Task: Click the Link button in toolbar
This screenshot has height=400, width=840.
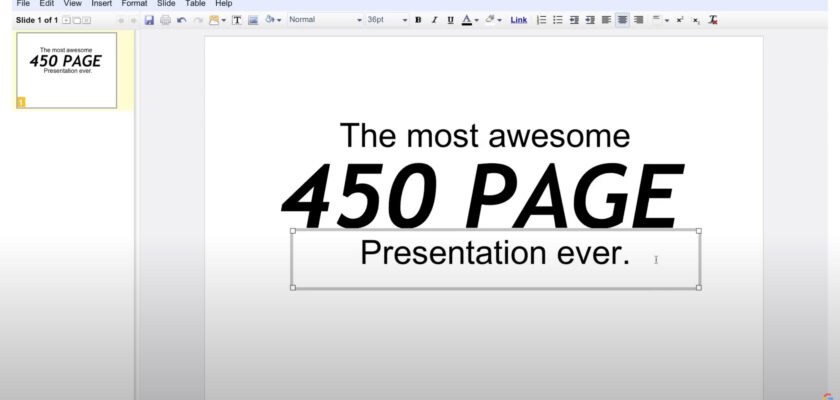Action: [x=519, y=20]
